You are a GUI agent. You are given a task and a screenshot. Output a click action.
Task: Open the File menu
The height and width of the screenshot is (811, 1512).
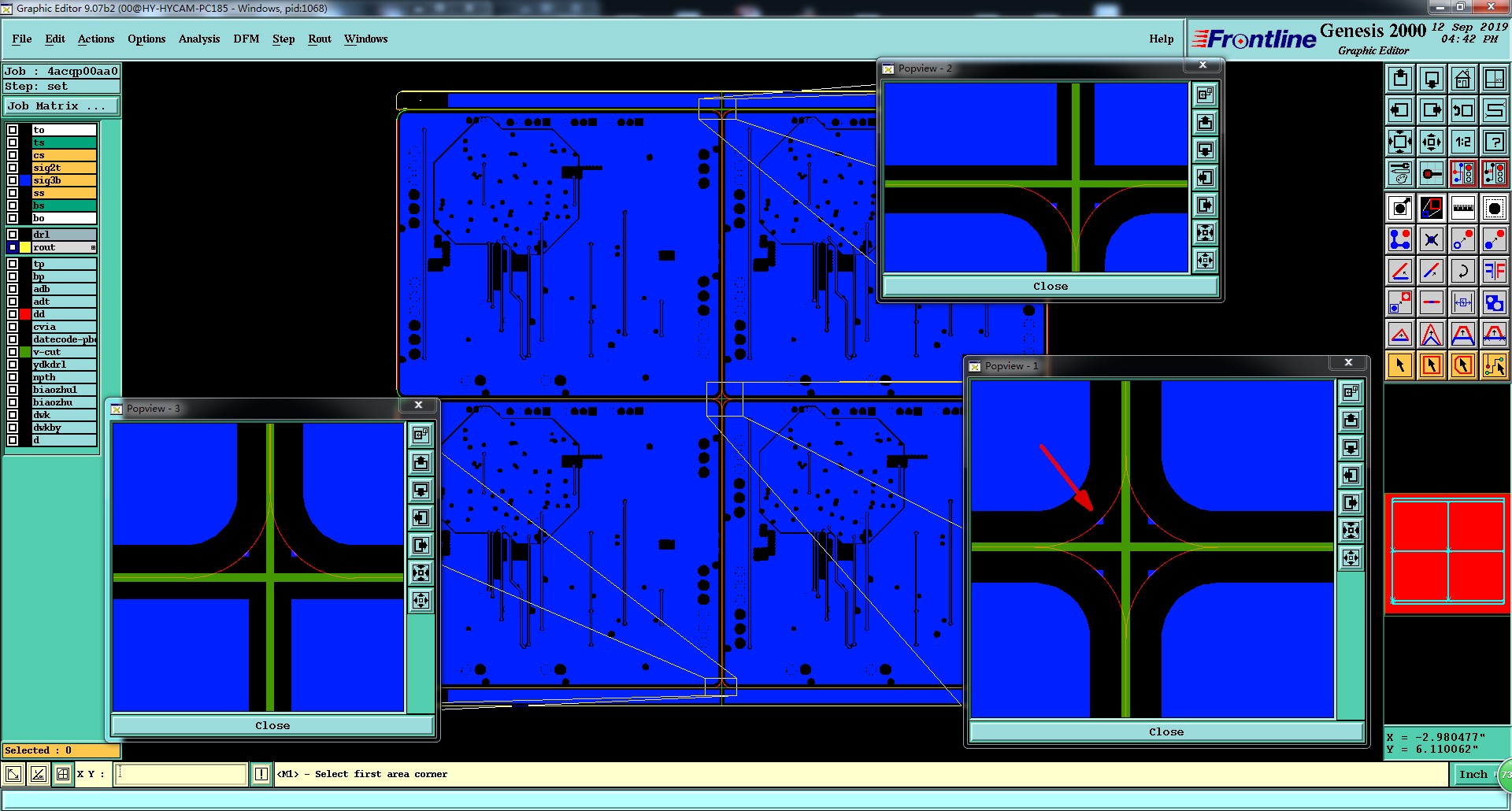click(x=22, y=39)
